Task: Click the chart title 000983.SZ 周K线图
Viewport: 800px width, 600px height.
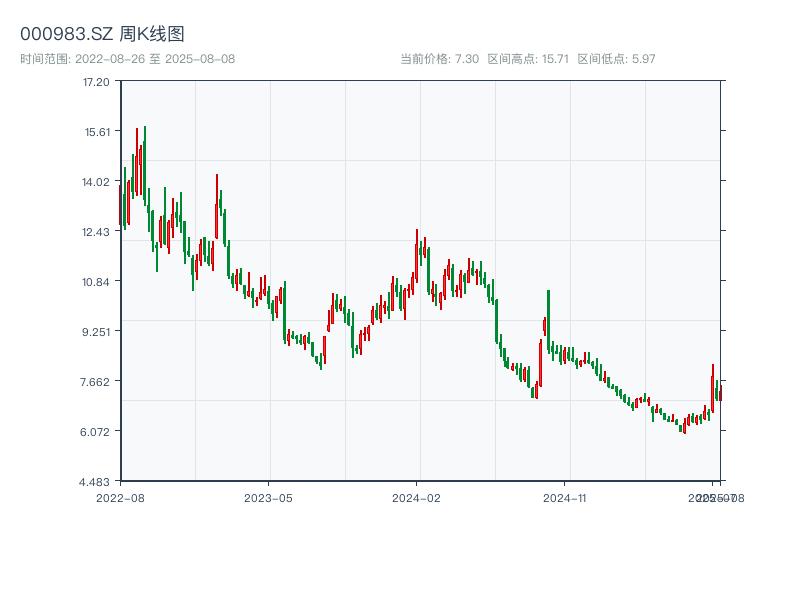Action: pos(102,34)
